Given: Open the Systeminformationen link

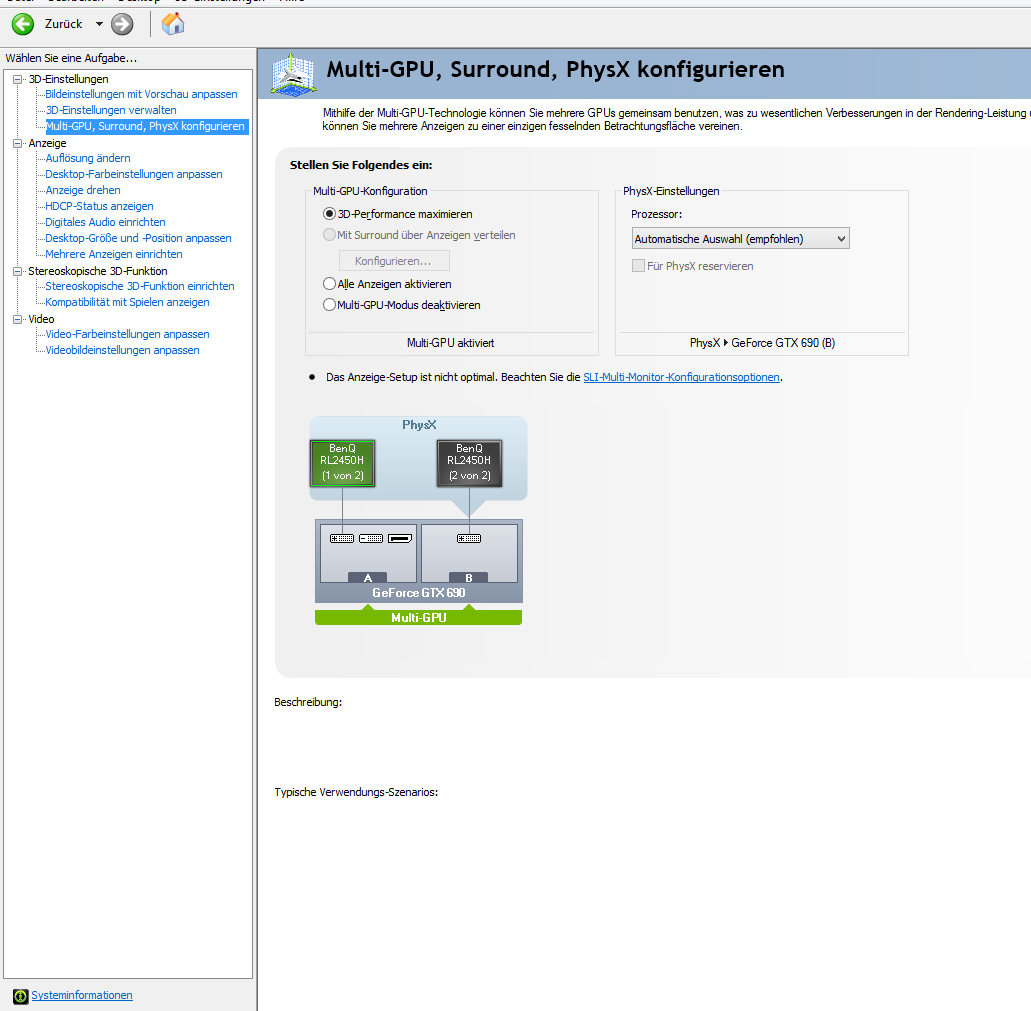Looking at the screenshot, I should tap(82, 995).
